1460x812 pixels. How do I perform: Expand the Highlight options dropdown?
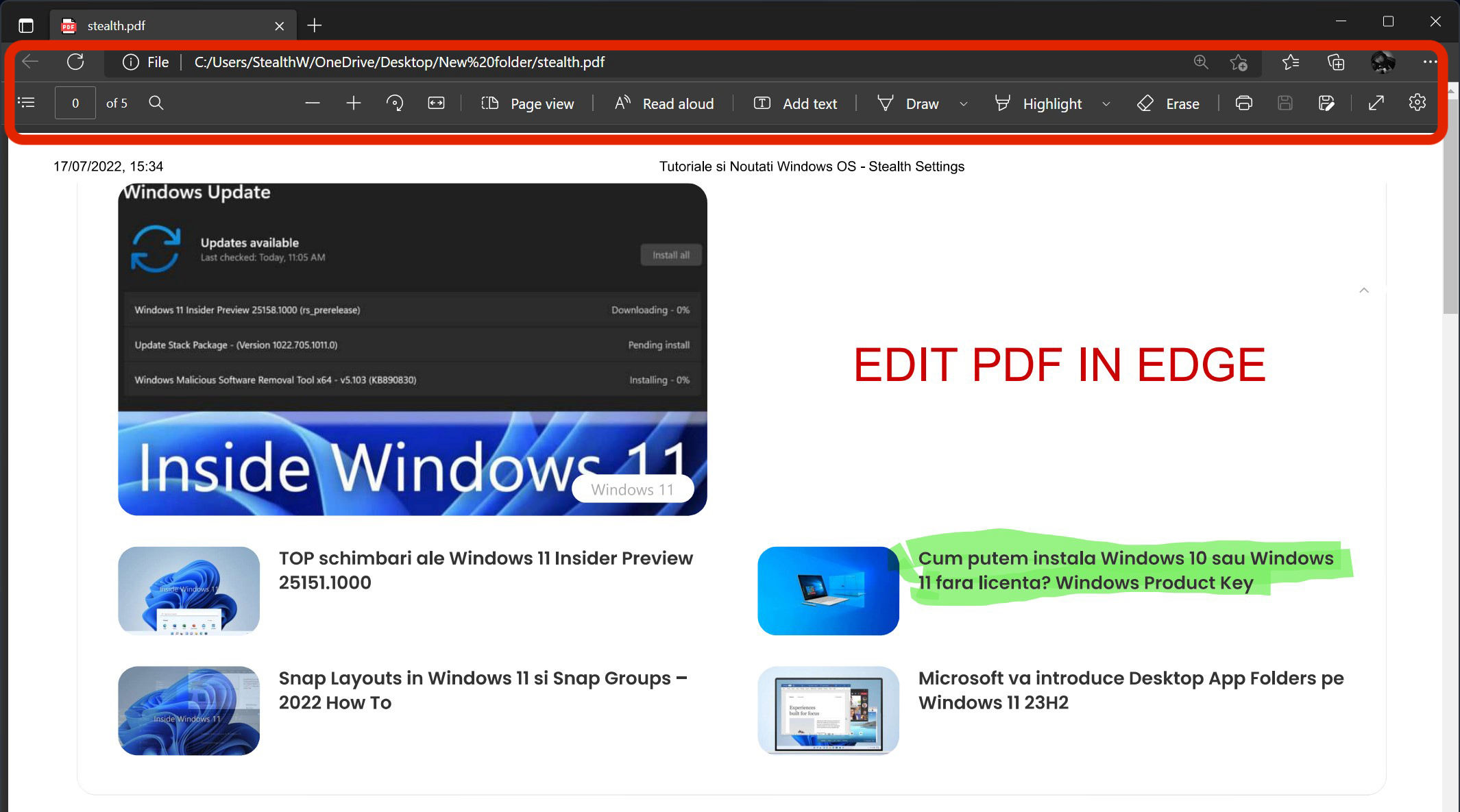pos(1108,103)
